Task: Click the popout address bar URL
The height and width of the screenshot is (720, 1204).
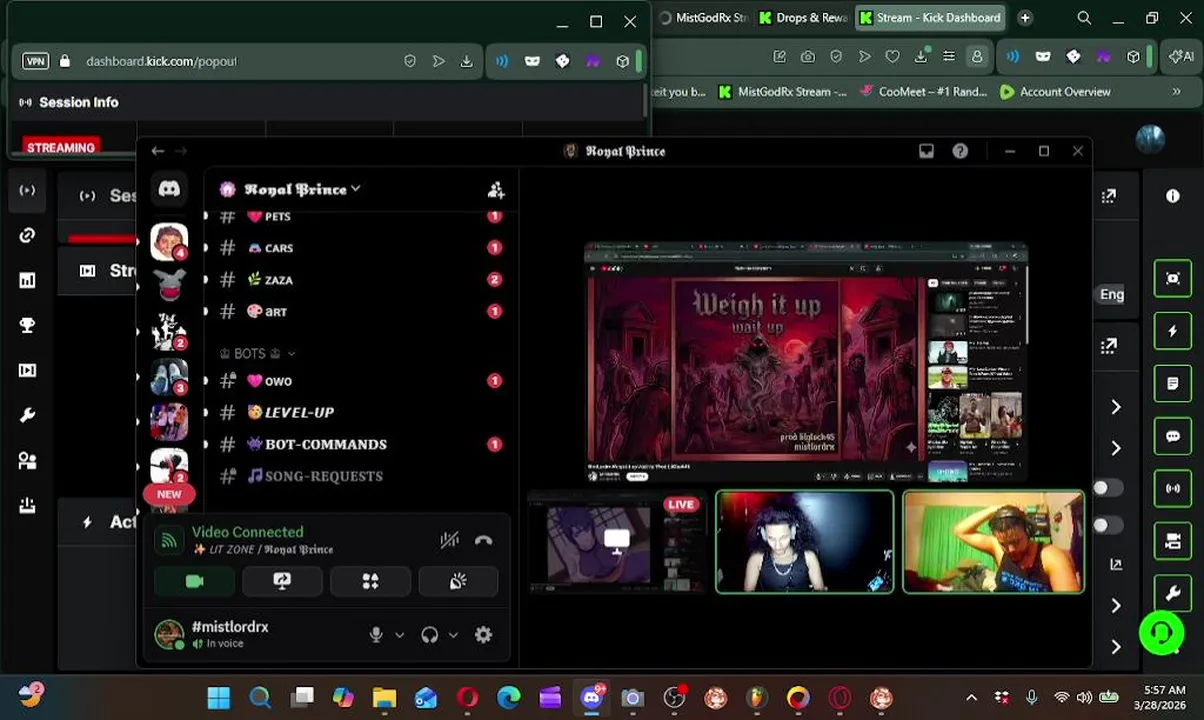Action: click(161, 61)
